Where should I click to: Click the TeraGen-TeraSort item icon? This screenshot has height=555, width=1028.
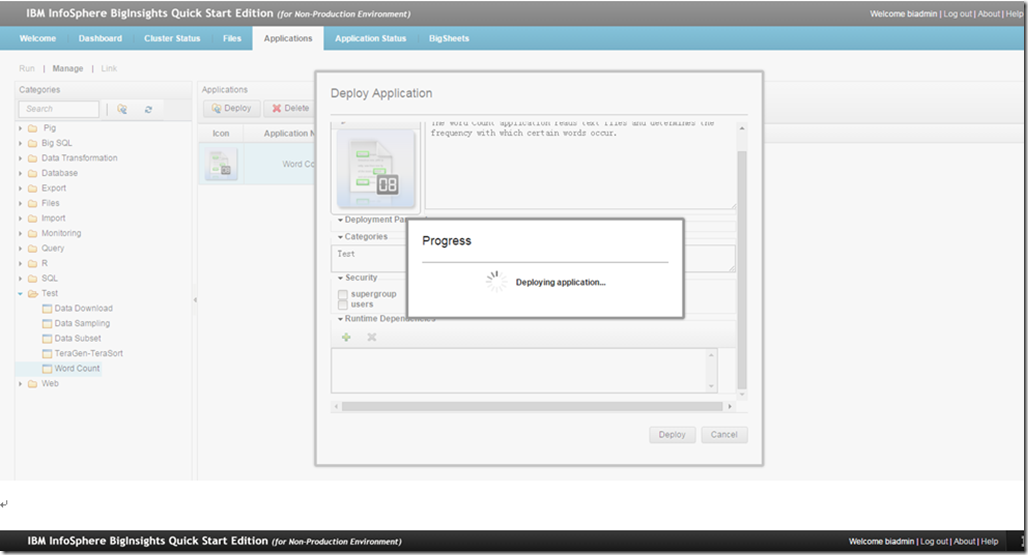point(47,354)
